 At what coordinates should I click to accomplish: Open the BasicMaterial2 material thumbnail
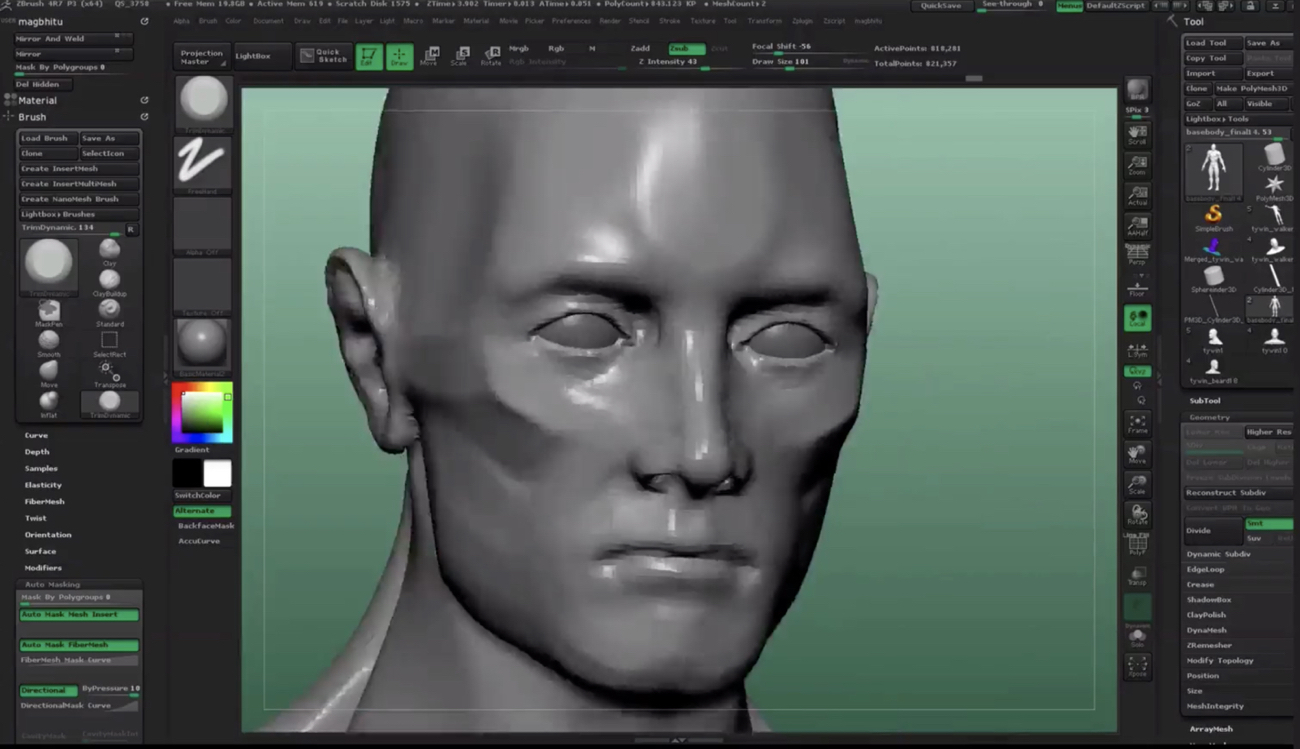coord(203,346)
